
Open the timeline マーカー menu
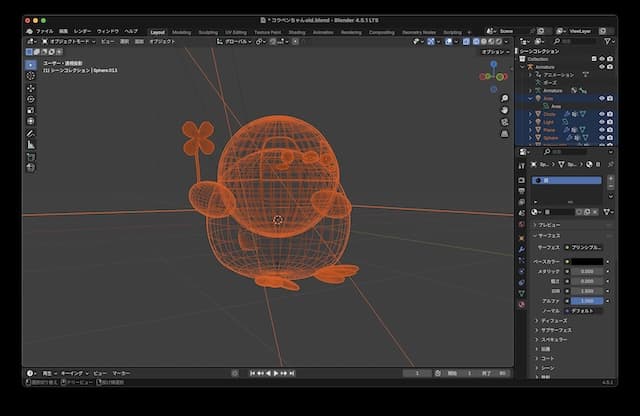click(121, 374)
